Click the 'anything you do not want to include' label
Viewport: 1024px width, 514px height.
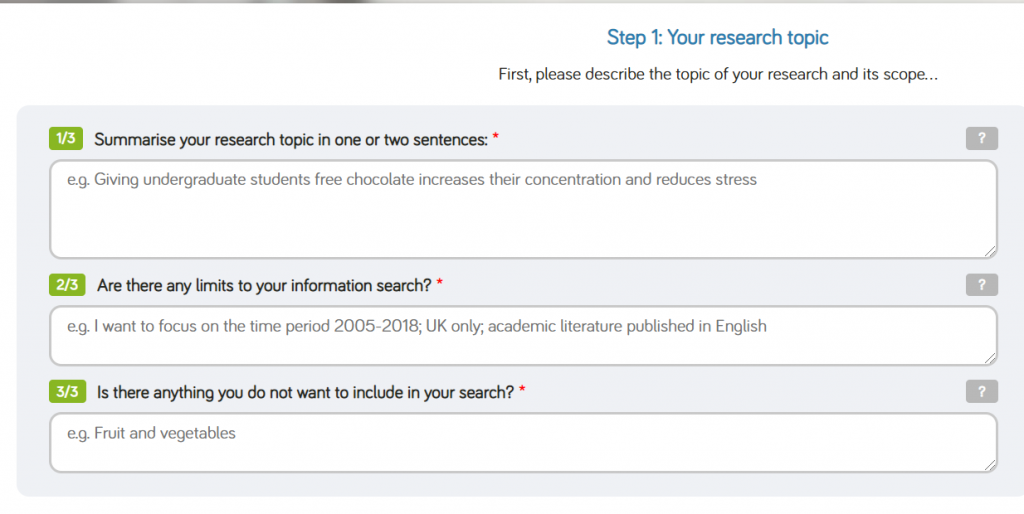coord(305,393)
